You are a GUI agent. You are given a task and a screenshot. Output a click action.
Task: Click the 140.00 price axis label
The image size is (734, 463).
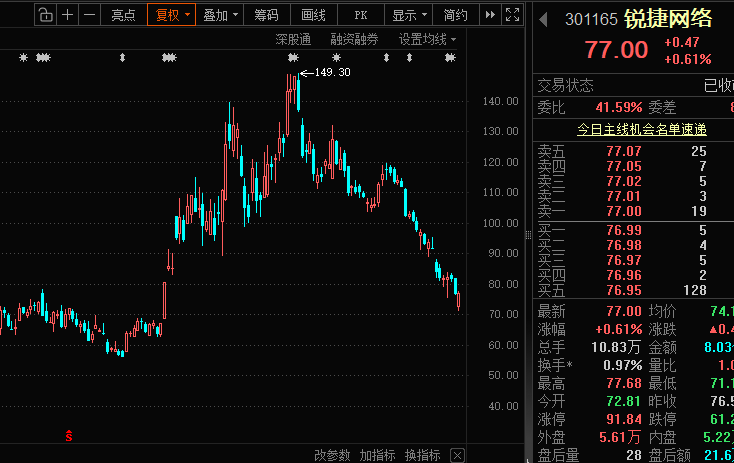pyautogui.click(x=500, y=101)
